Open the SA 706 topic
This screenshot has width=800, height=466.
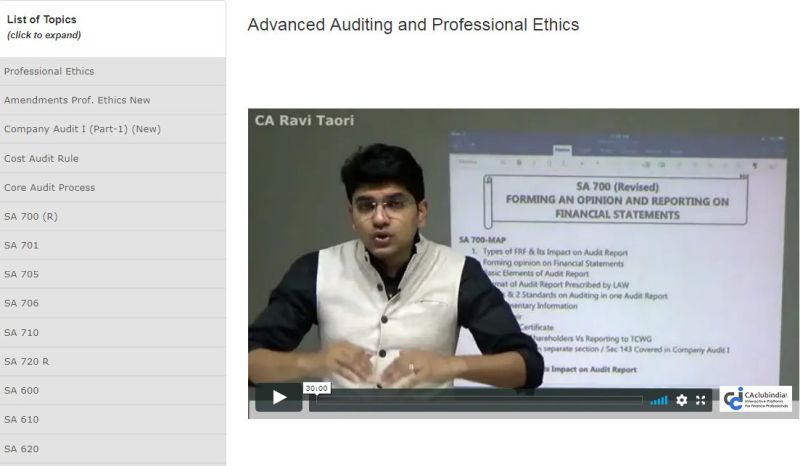tap(113, 304)
